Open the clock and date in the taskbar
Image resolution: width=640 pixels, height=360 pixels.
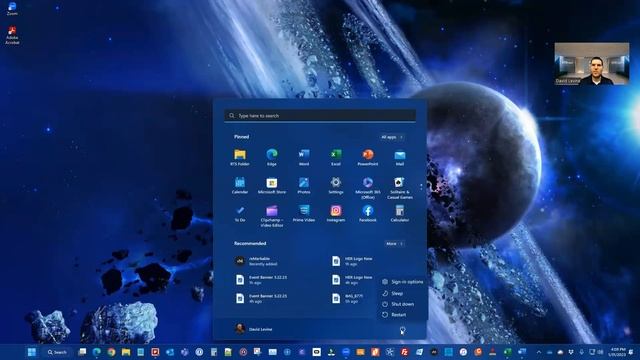(617, 352)
